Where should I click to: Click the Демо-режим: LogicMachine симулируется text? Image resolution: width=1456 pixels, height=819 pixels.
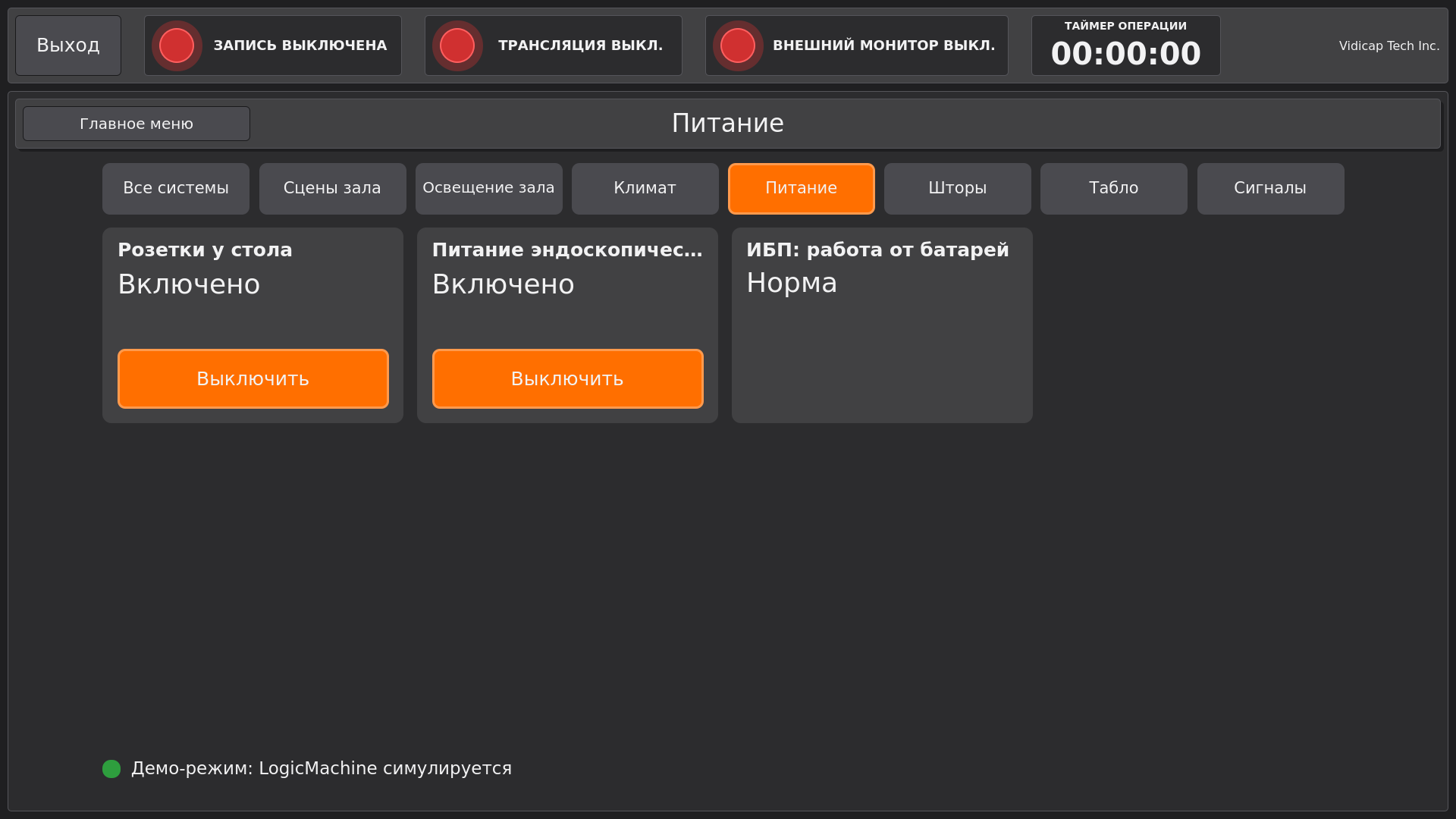click(322, 769)
